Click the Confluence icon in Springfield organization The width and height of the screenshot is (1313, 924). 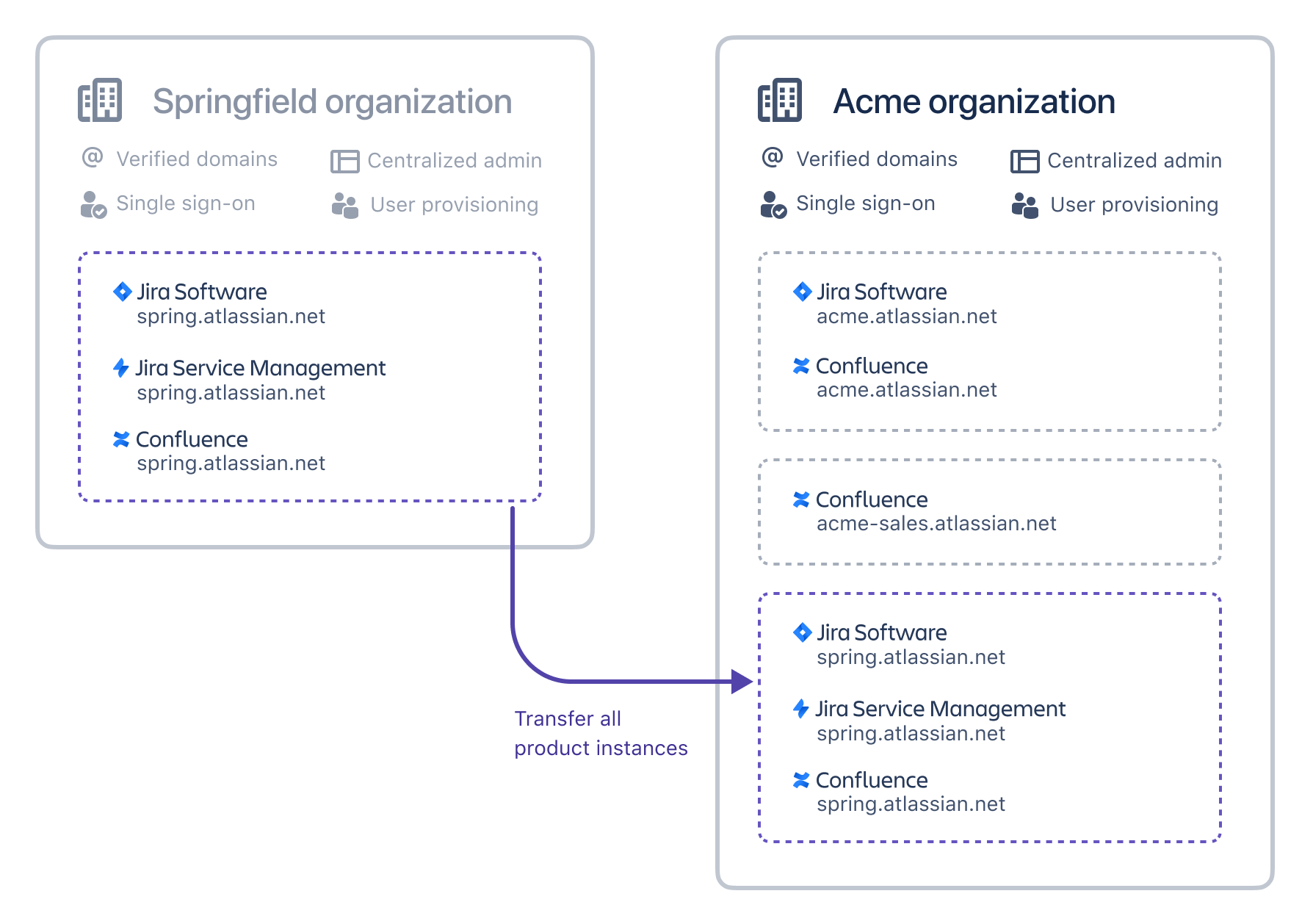[121, 439]
